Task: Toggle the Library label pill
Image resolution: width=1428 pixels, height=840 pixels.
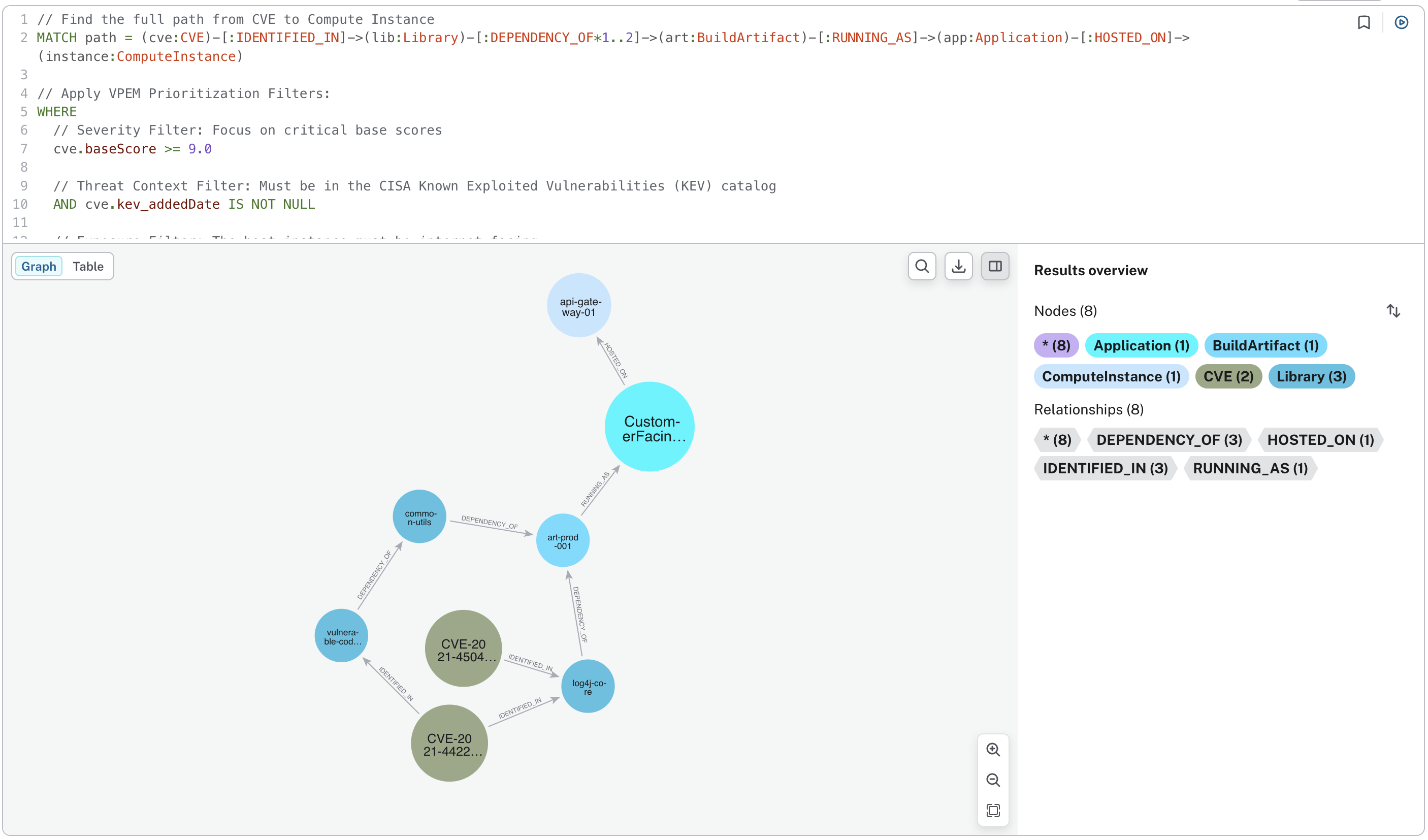Action: (x=1311, y=376)
